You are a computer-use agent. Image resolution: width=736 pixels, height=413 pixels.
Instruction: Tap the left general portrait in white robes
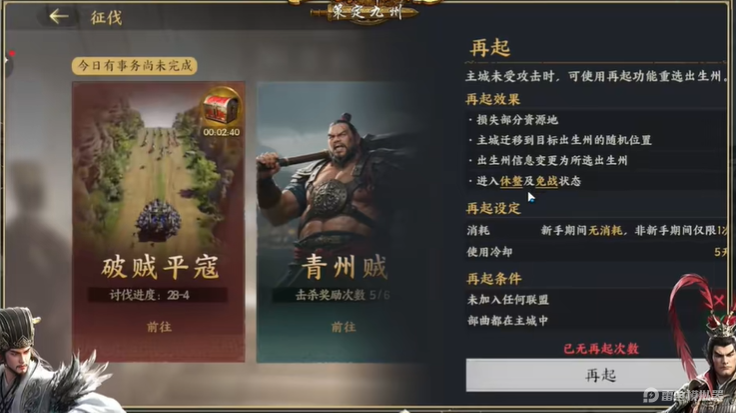pyautogui.click(x=42, y=361)
